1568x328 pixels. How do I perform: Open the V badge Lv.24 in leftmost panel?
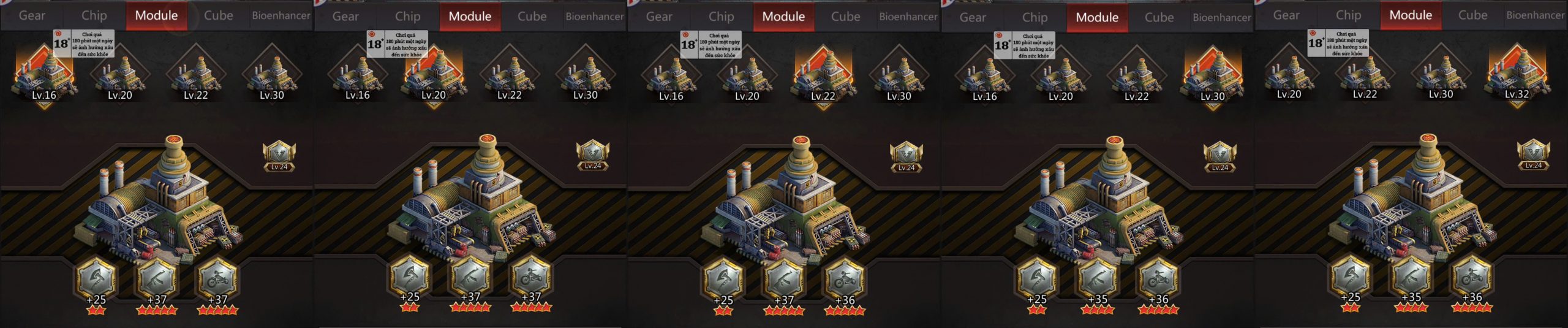click(x=279, y=157)
